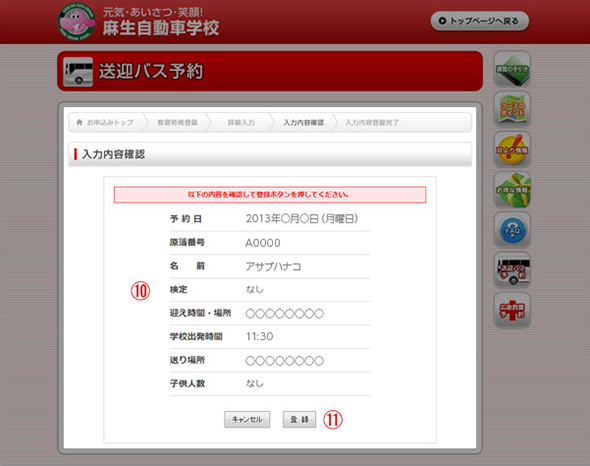Click the red confirmation notice banner
Screen dimensions: 590x466
(x=270, y=195)
